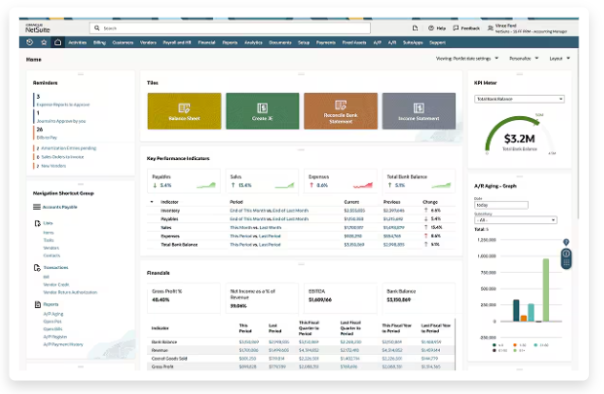Open the Reports menu in navigation bar
This screenshot has width=604, height=394.
230,42
